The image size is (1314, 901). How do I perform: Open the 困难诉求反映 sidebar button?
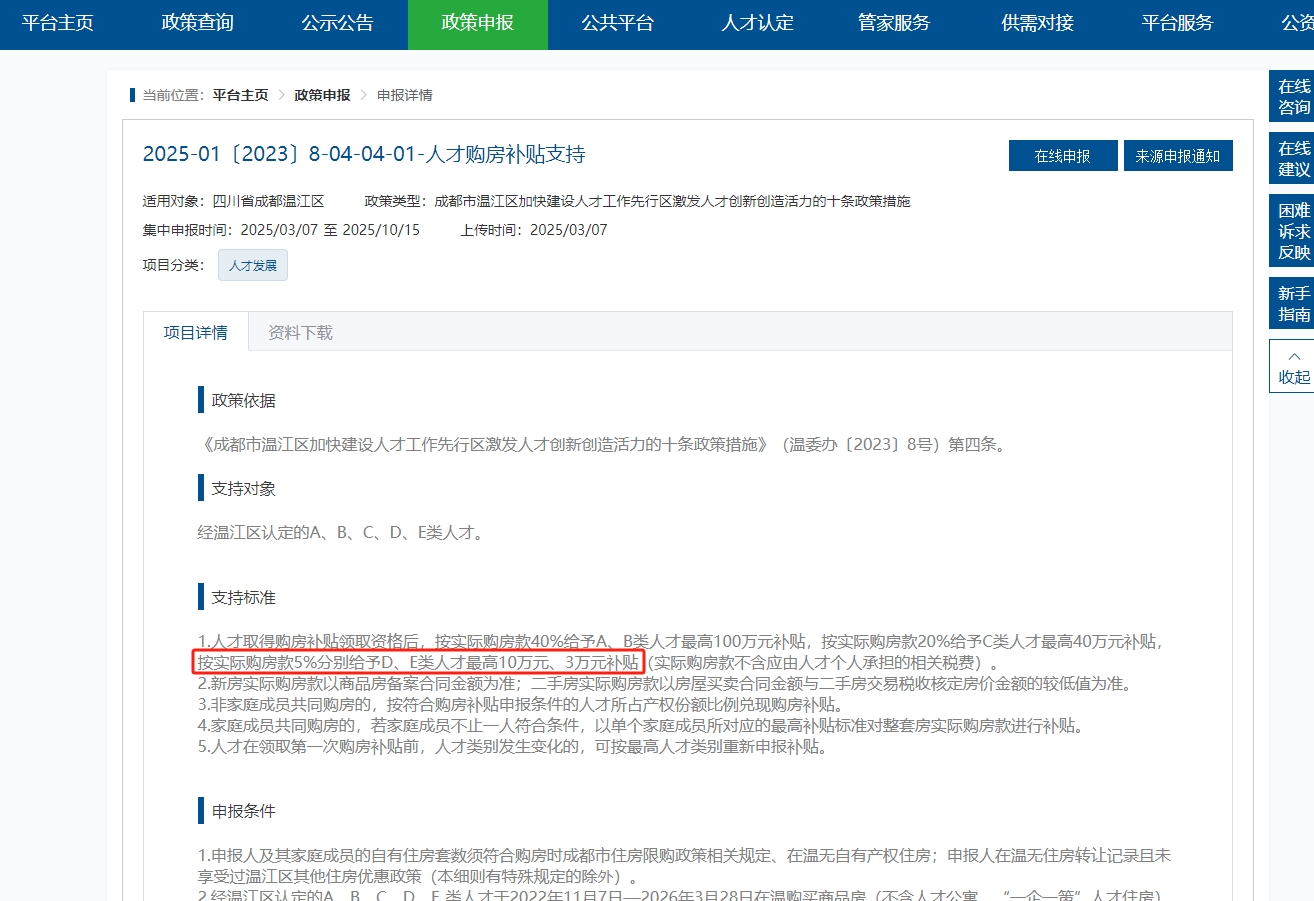(1294, 231)
